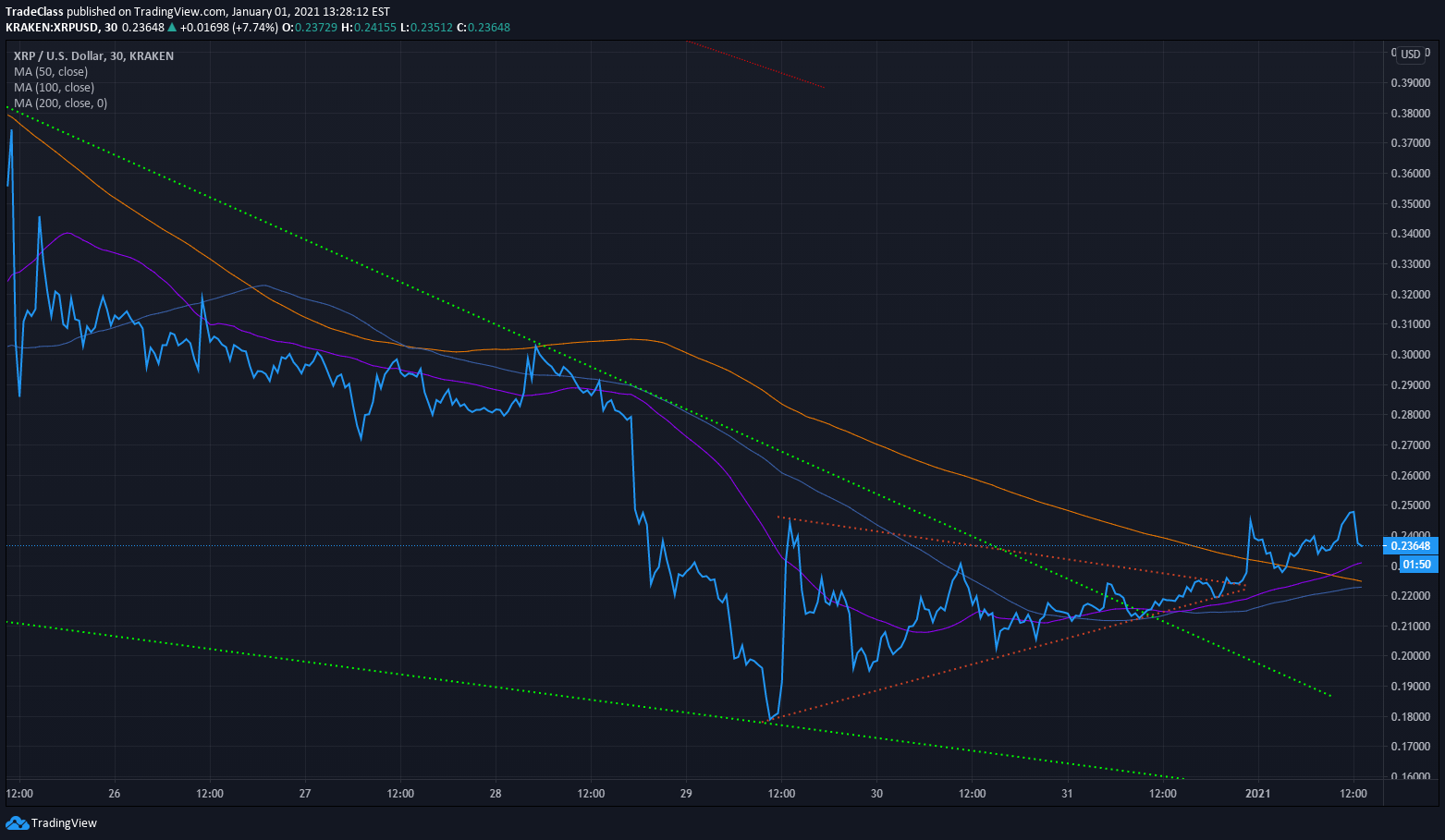Viewport: 1445px width, 840px height.
Task: Click the 31 date label on time axis
Action: [1067, 794]
